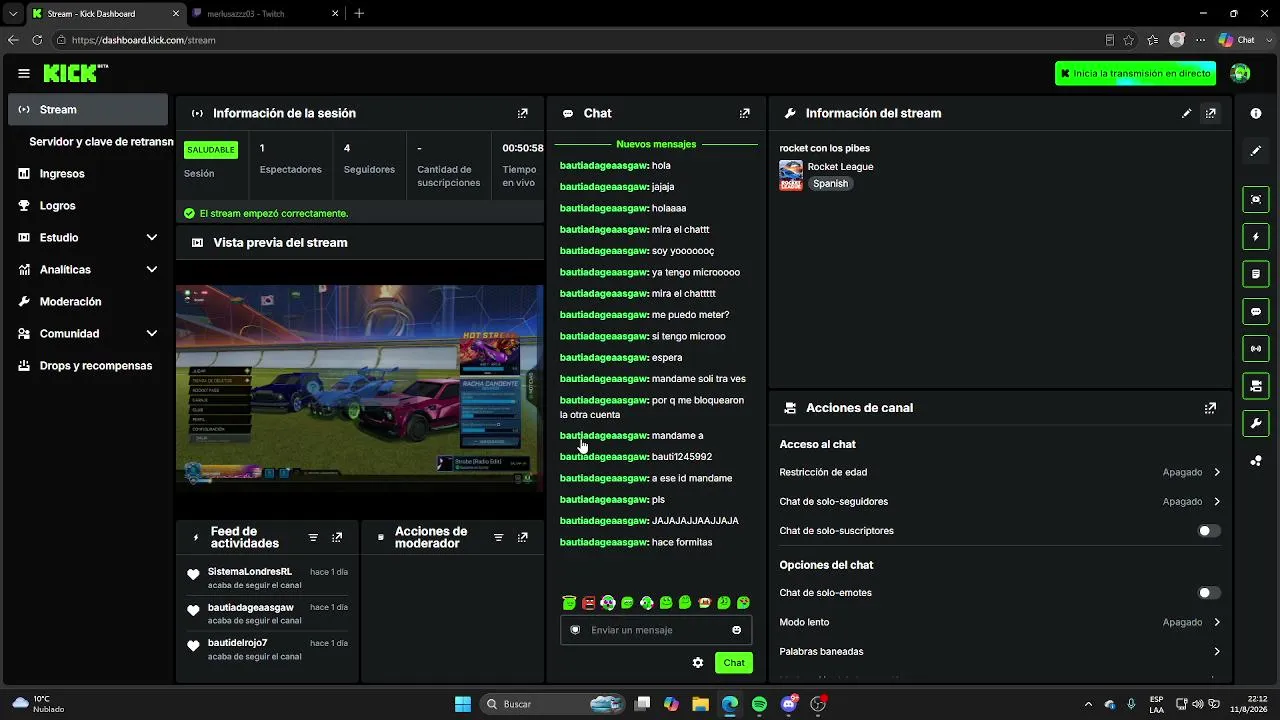The width and height of the screenshot is (1280, 720).
Task: Click Inicia la transmisión en directo button
Action: point(1135,73)
